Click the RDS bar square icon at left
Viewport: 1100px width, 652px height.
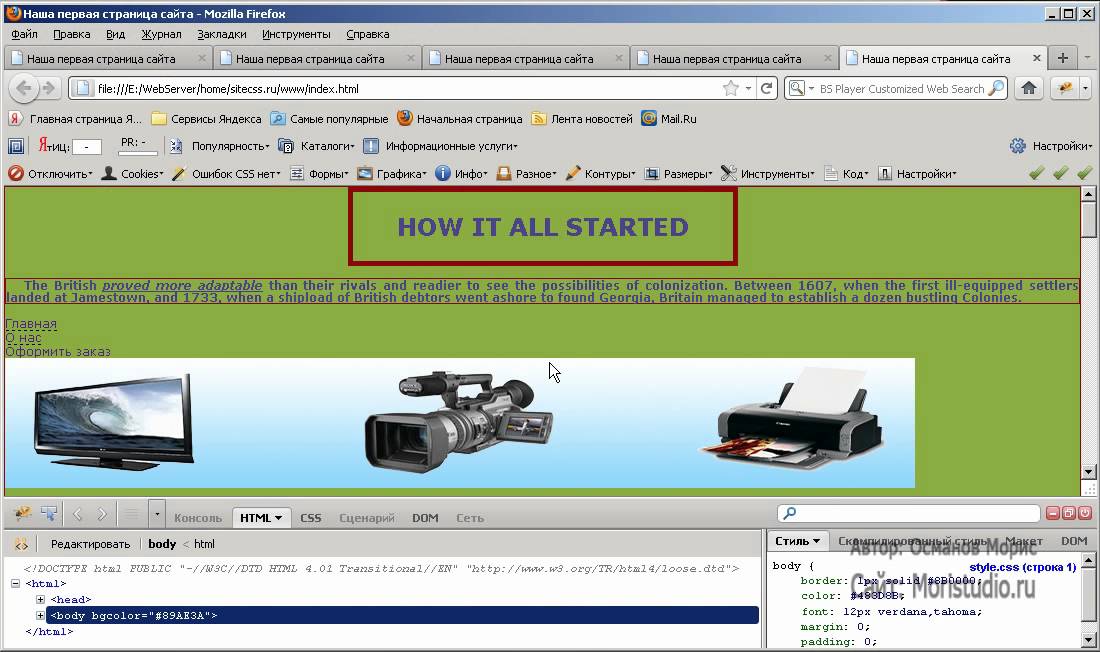pyautogui.click(x=16, y=146)
